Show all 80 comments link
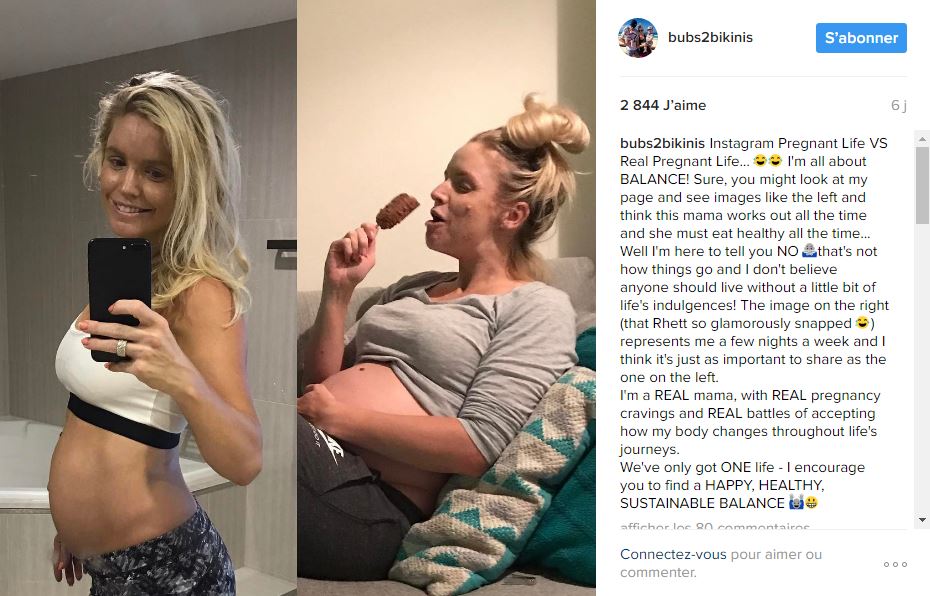Screen dimensions: 930x596 (715, 525)
